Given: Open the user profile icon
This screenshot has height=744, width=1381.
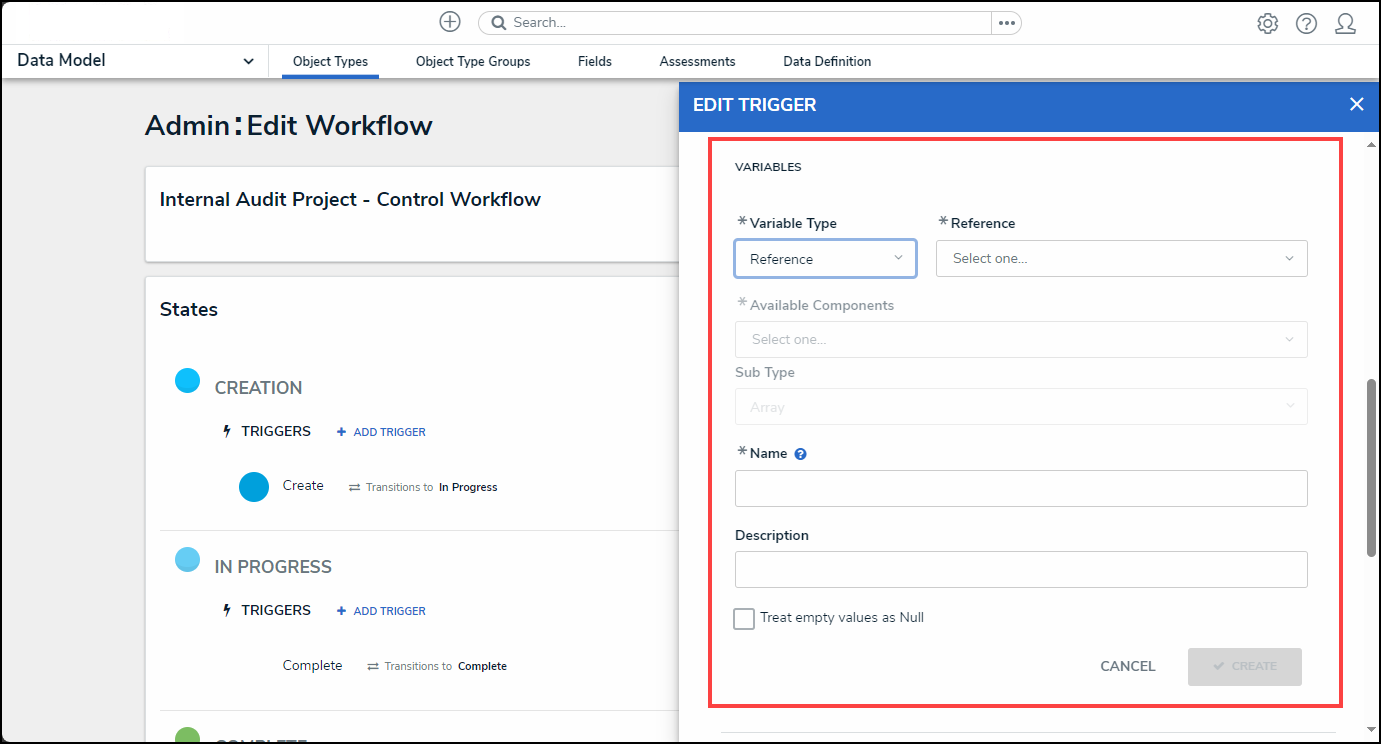Looking at the screenshot, I should point(1345,24).
